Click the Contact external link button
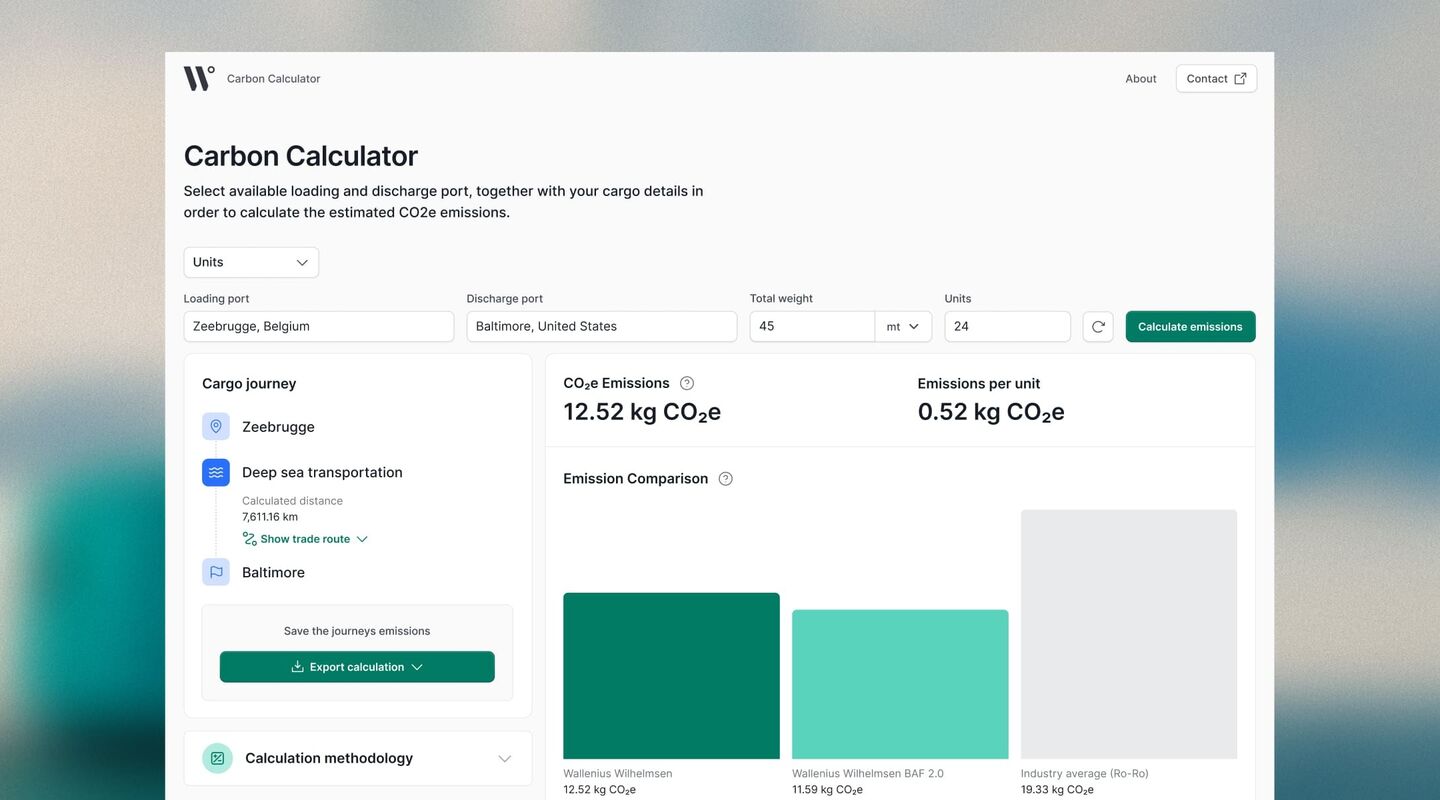Image resolution: width=1440 pixels, height=800 pixels. pos(1216,79)
